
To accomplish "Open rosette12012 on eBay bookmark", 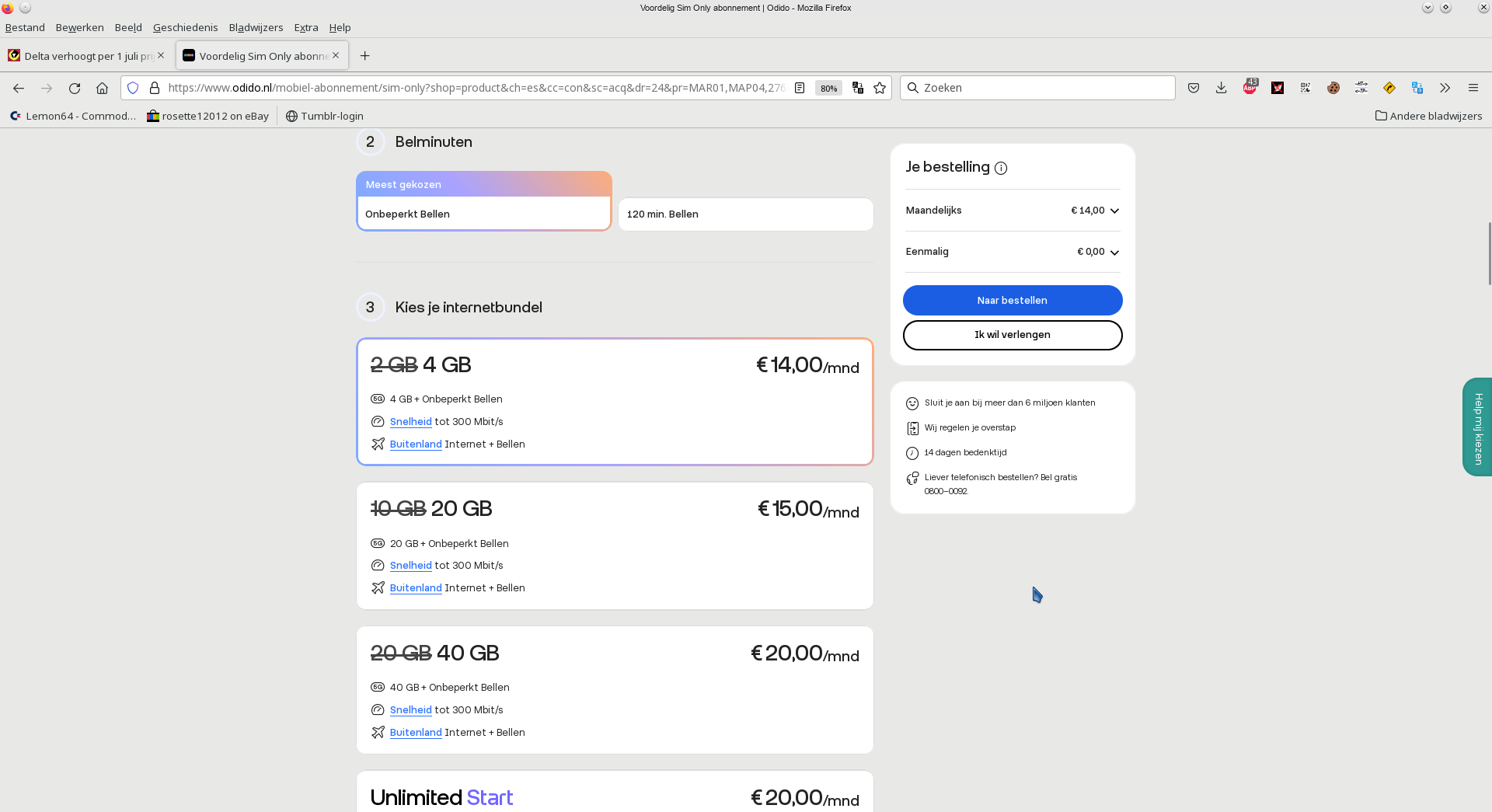I will point(208,116).
